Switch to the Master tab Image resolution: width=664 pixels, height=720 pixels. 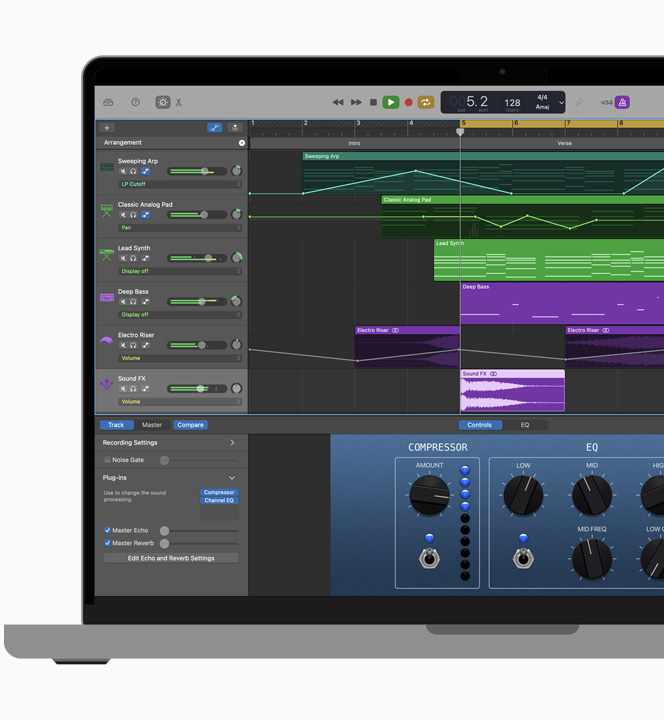point(151,425)
